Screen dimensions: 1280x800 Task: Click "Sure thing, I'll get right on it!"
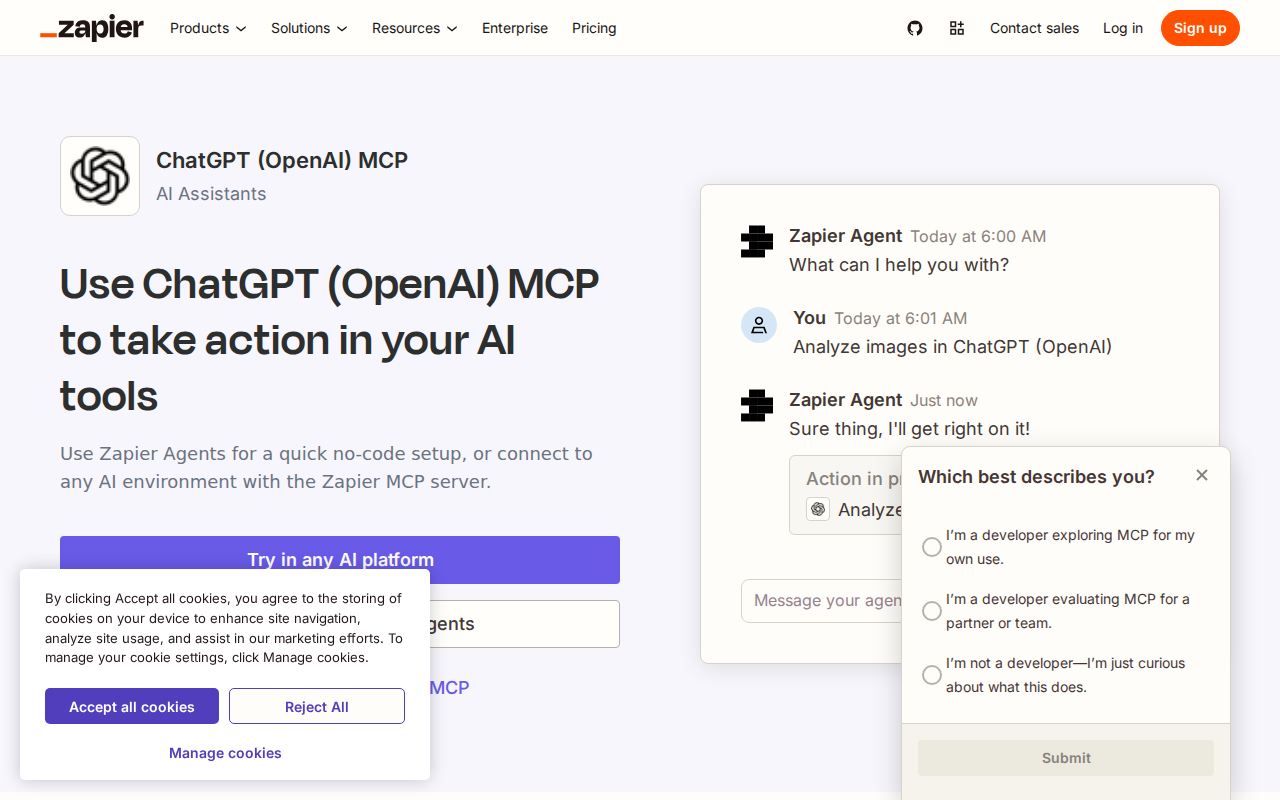pyautogui.click(x=909, y=429)
